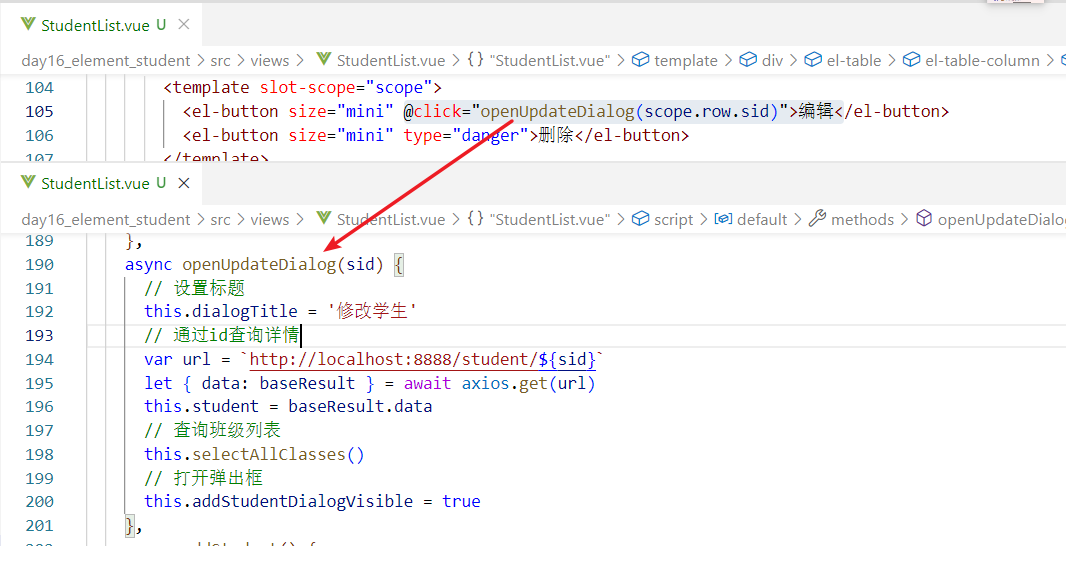
Task: Click Vue file icon in upper breadcrumb
Action: [323, 60]
